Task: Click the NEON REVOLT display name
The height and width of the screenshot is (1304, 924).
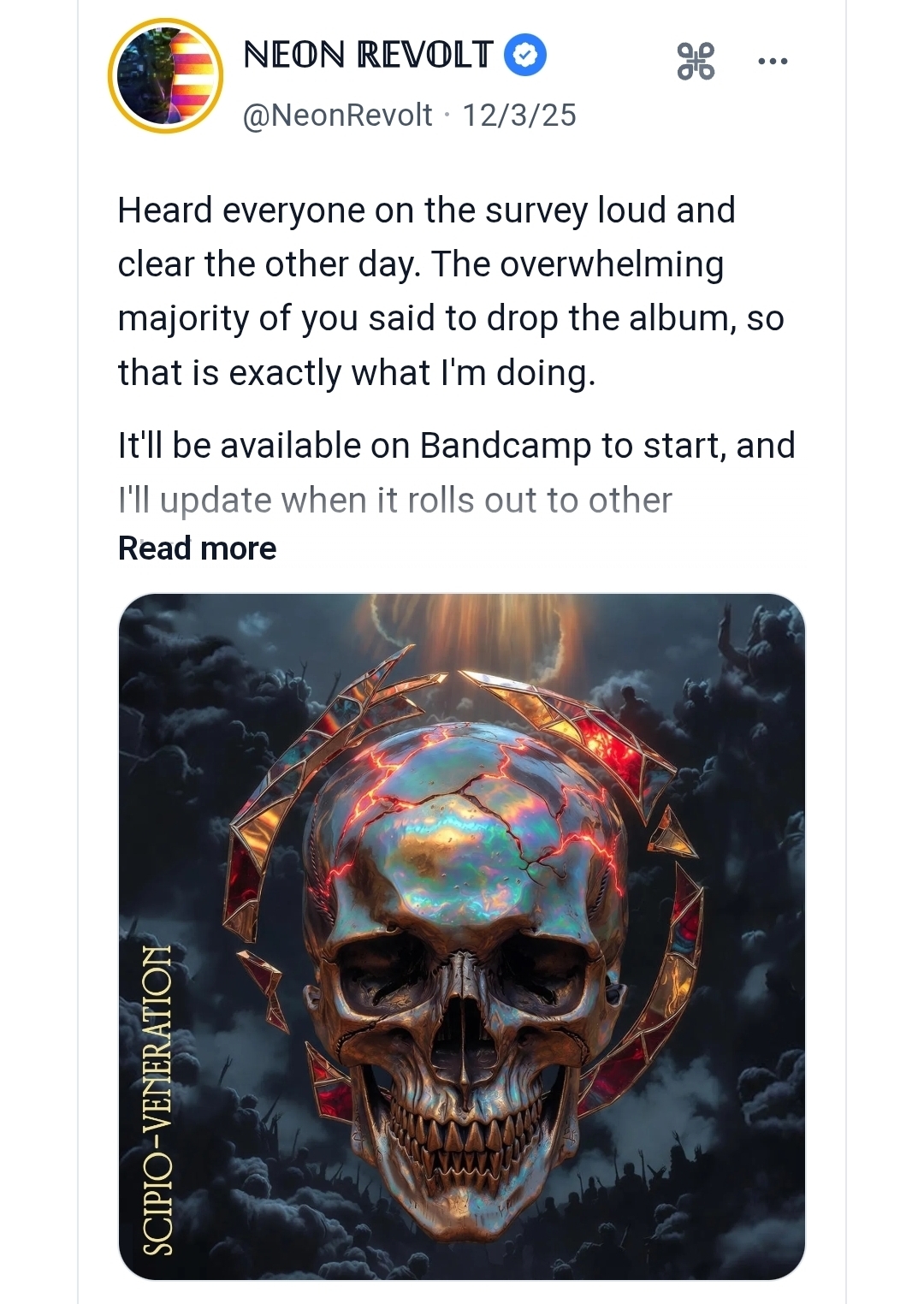Action: coord(368,56)
